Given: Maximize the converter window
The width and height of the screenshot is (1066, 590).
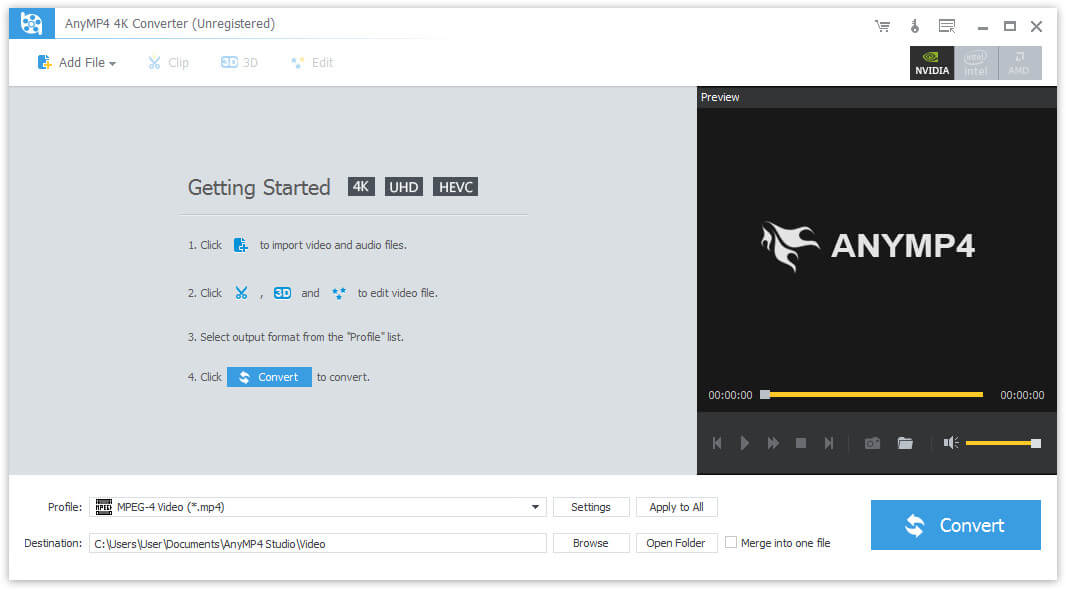Looking at the screenshot, I should pyautogui.click(x=1010, y=27).
